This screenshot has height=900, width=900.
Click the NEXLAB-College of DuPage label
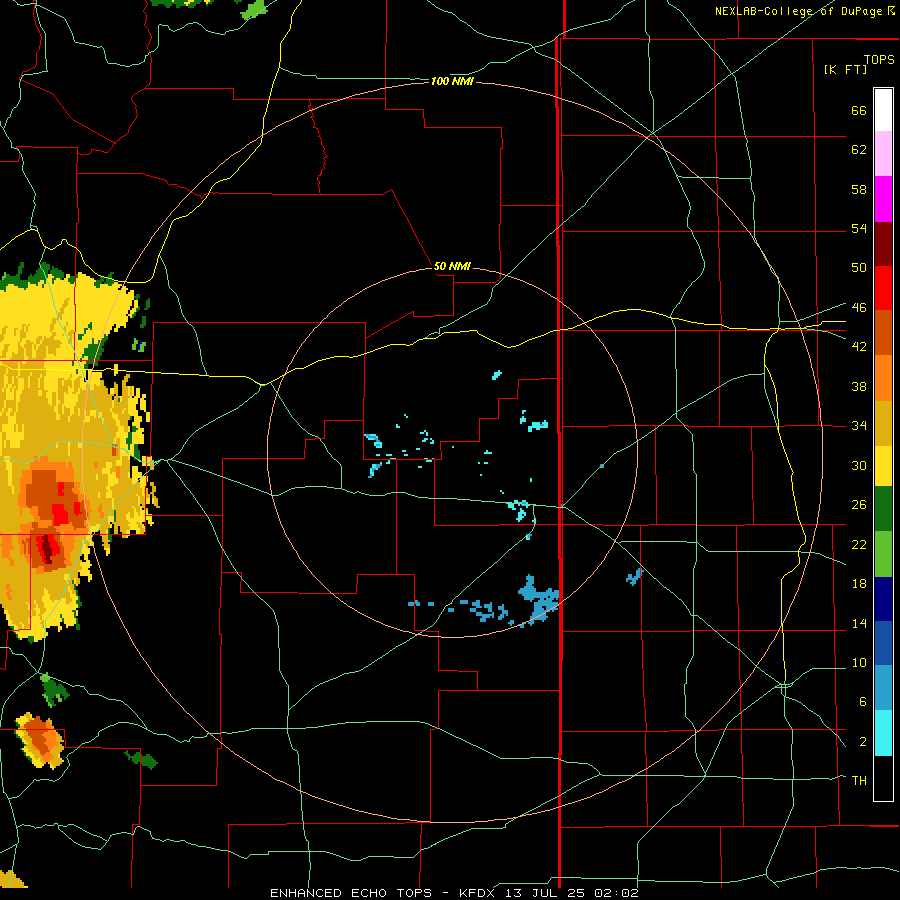click(799, 11)
